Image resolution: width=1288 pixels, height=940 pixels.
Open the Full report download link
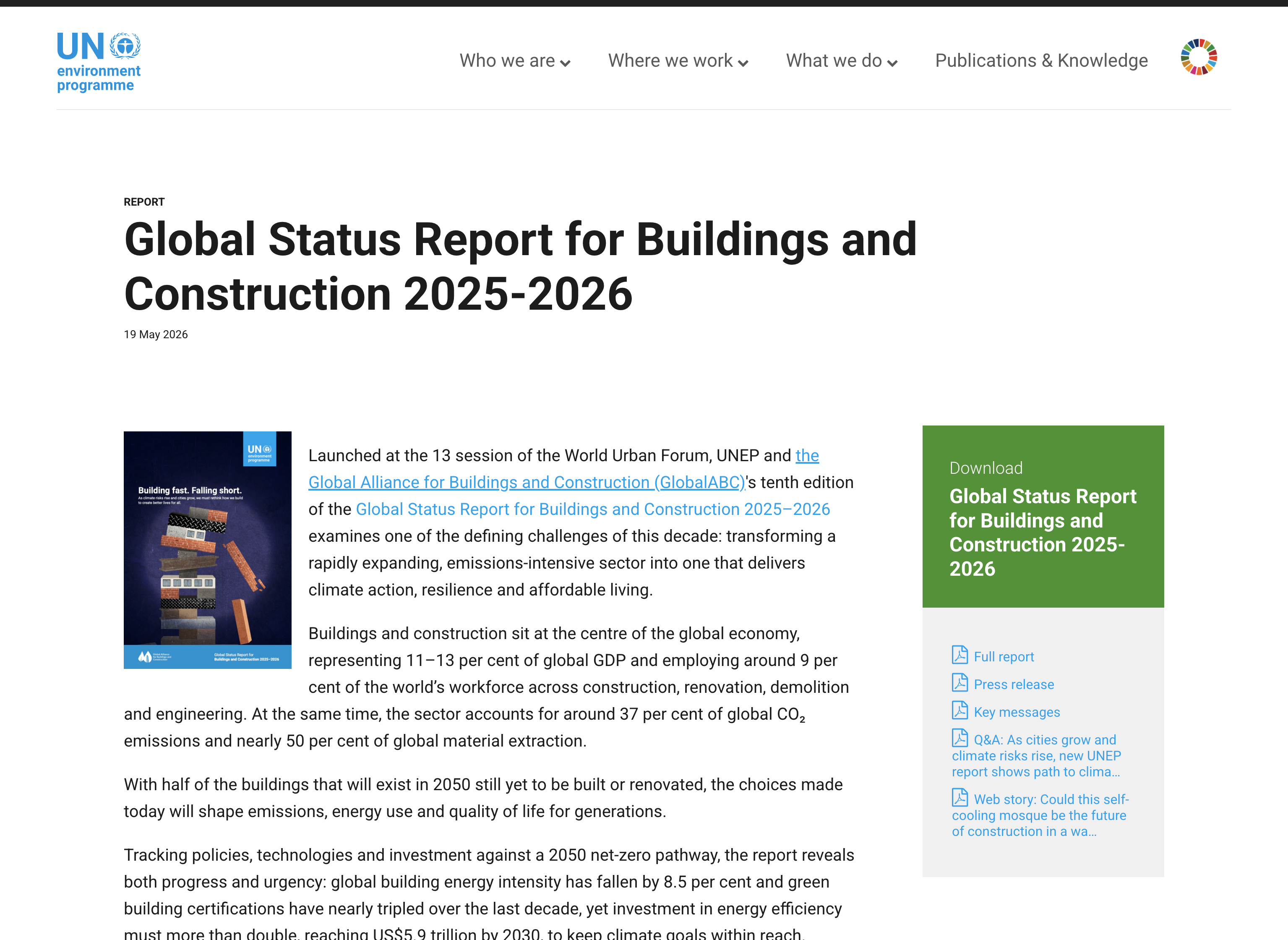pyautogui.click(x=1004, y=657)
